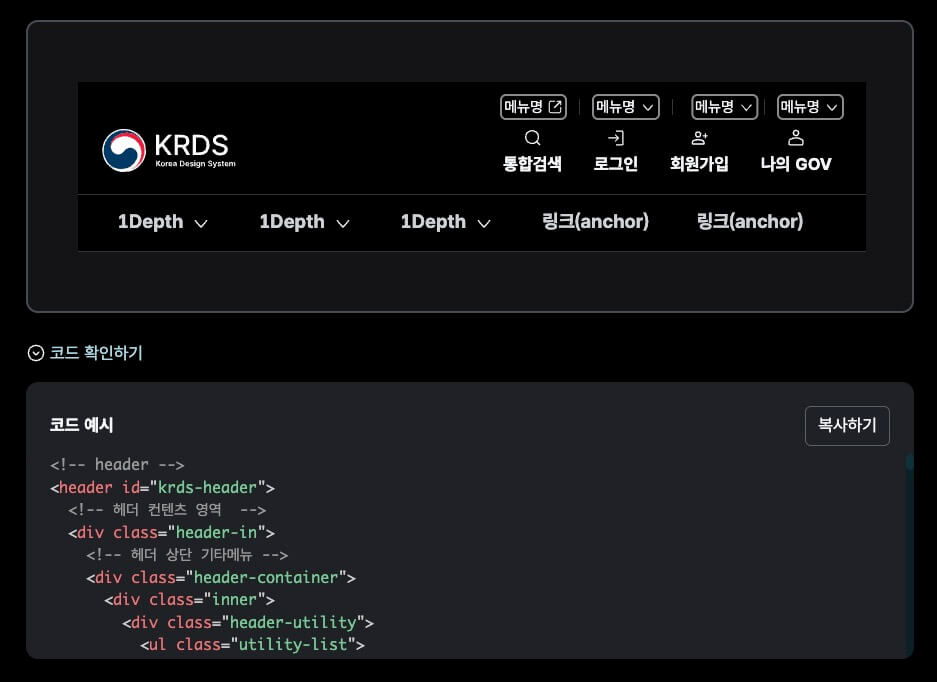
Task: Click the '<!-- header -->' comment line
Action: coord(117,464)
